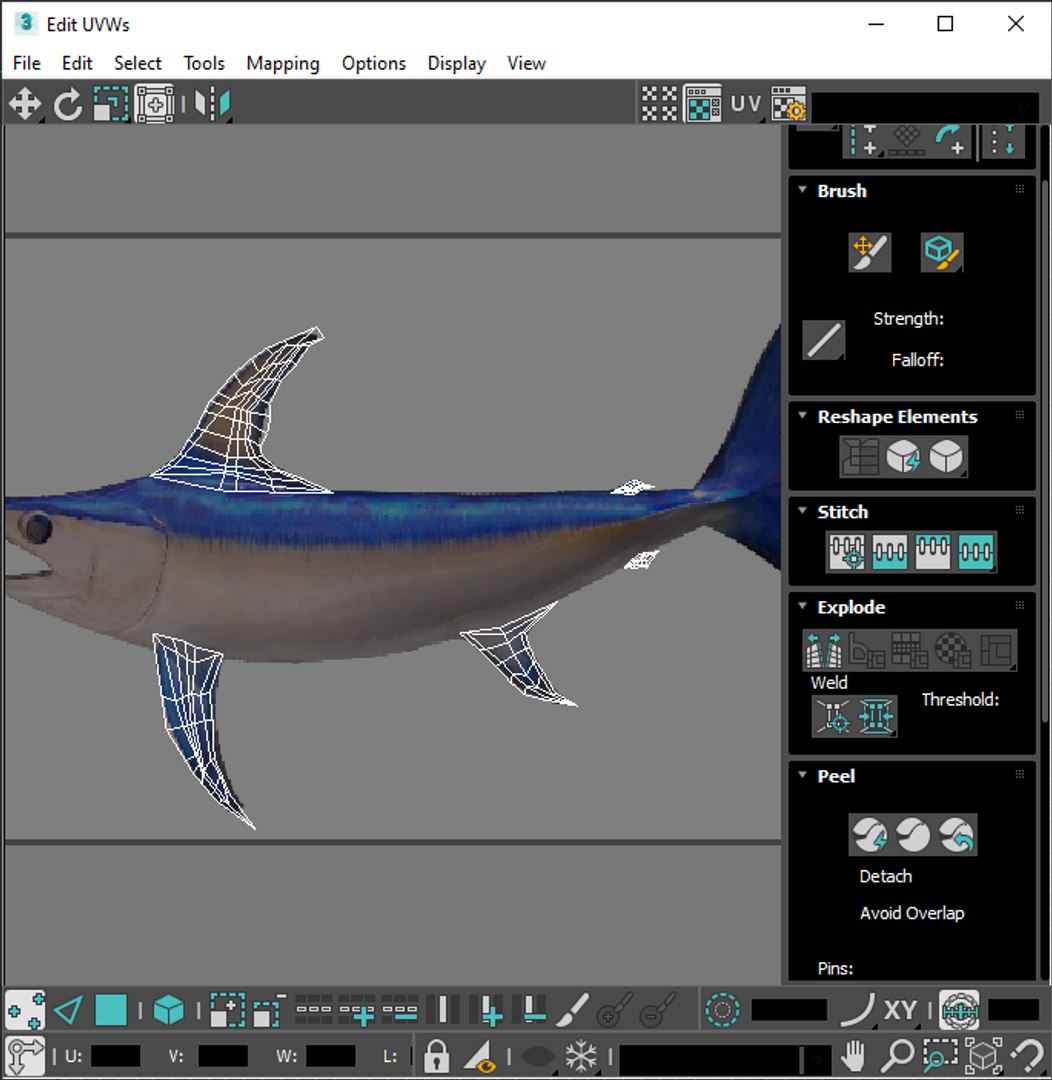Click the Target Weld icon
Viewport: 1052px width, 1080px height.
833,716
